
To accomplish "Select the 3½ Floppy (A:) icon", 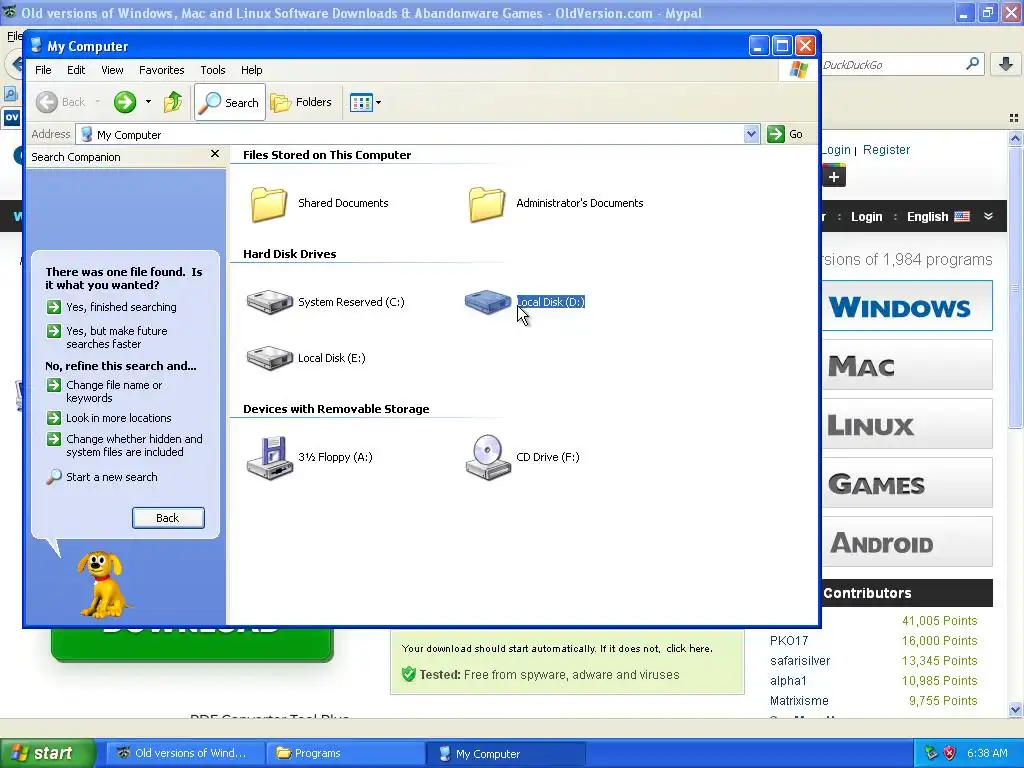I will pos(269,457).
